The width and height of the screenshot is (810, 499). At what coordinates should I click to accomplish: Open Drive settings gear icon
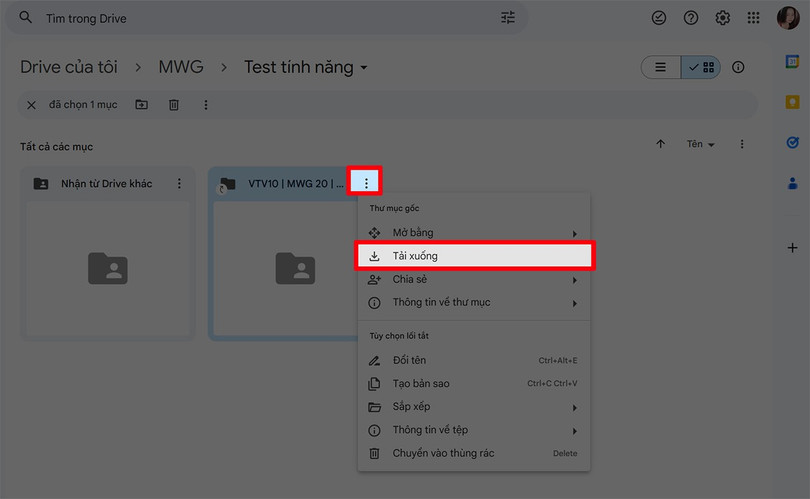coord(722,18)
